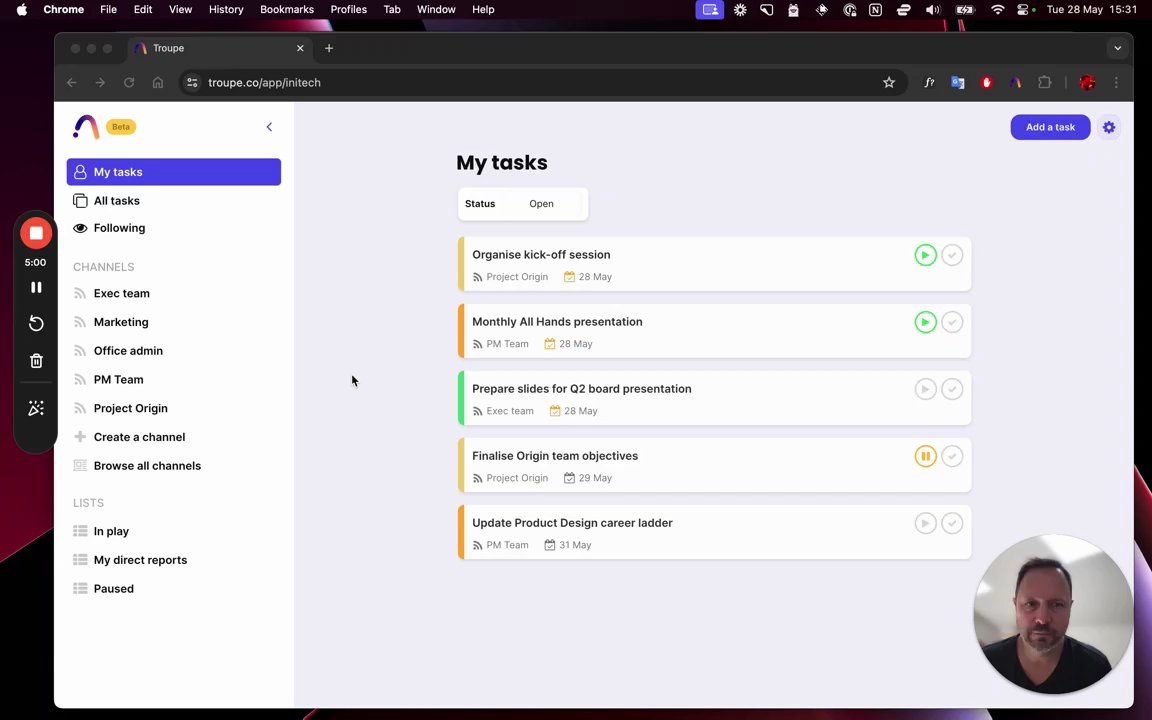The width and height of the screenshot is (1152, 720).
Task: Open site info icon in address bar
Action: [x=192, y=82]
